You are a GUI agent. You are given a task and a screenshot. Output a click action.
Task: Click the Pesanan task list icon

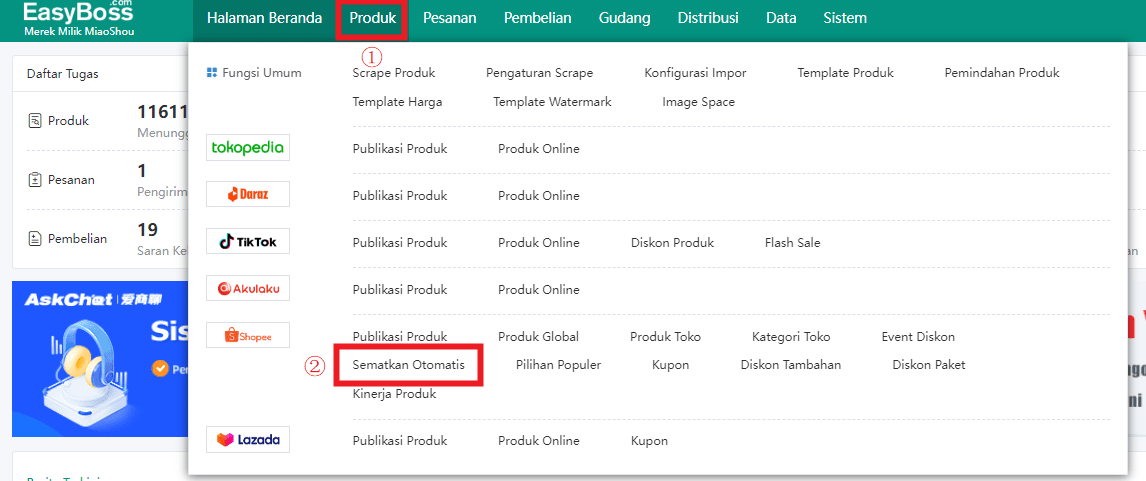(35, 180)
